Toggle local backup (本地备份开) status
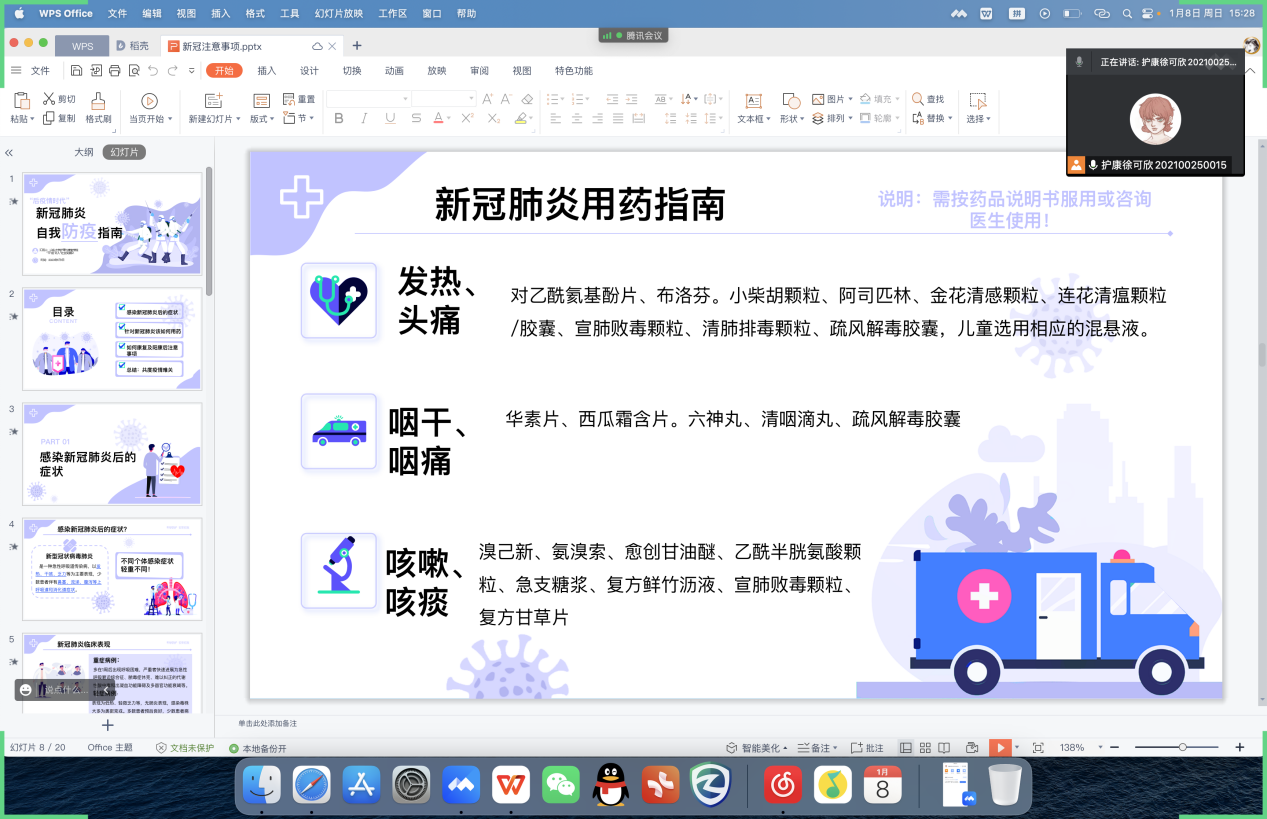1267x819 pixels. [x=258, y=748]
